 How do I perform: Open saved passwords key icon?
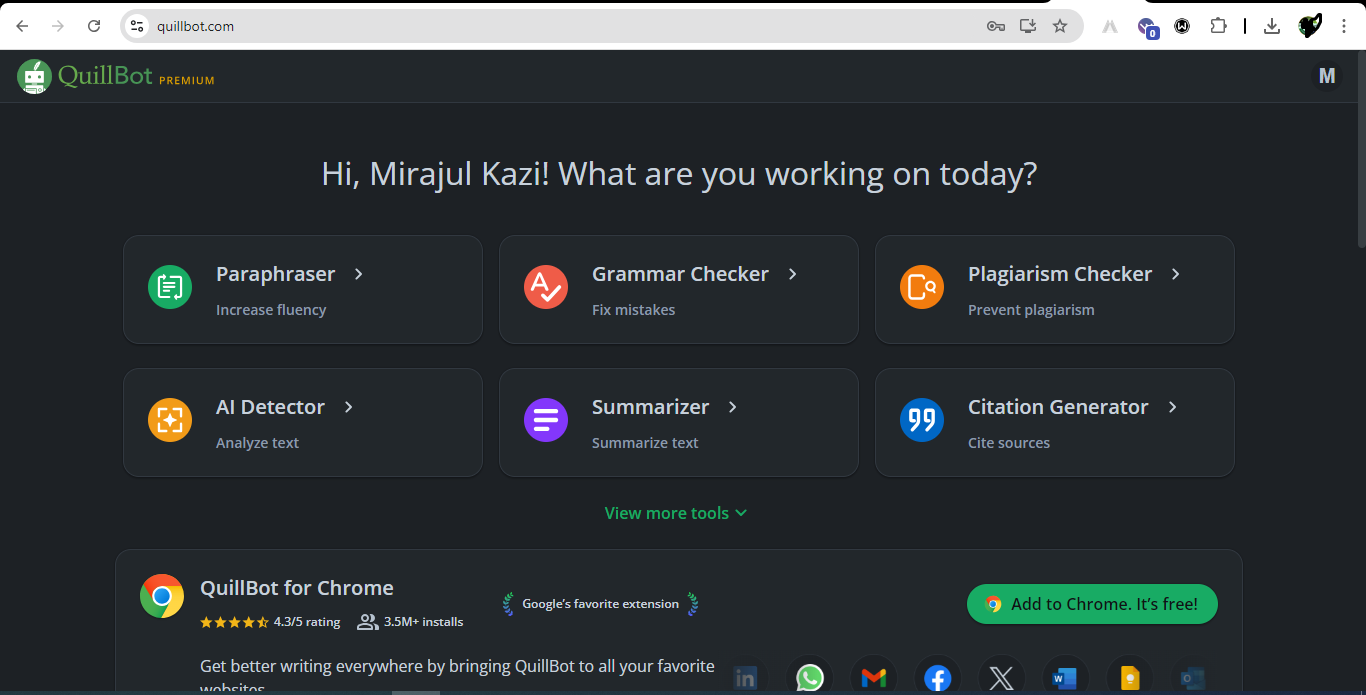click(x=995, y=26)
